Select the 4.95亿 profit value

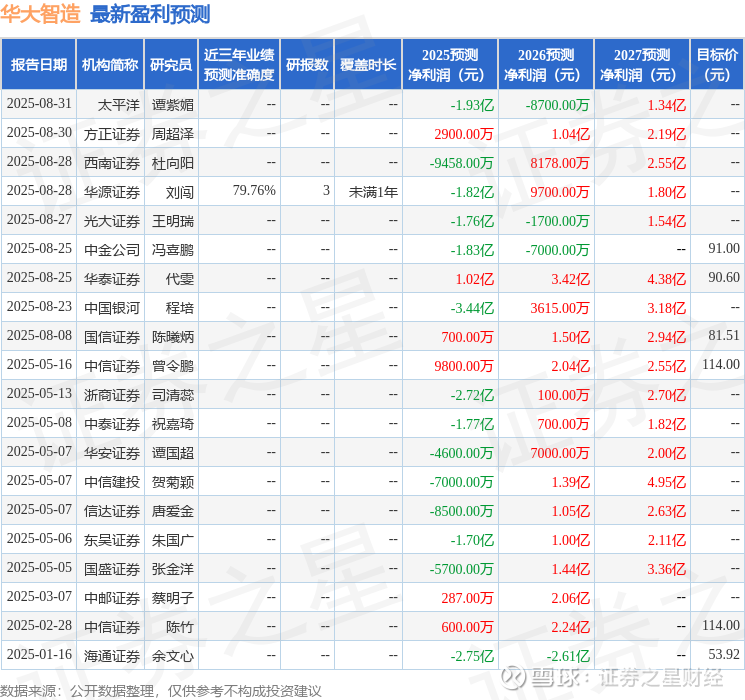(x=667, y=482)
